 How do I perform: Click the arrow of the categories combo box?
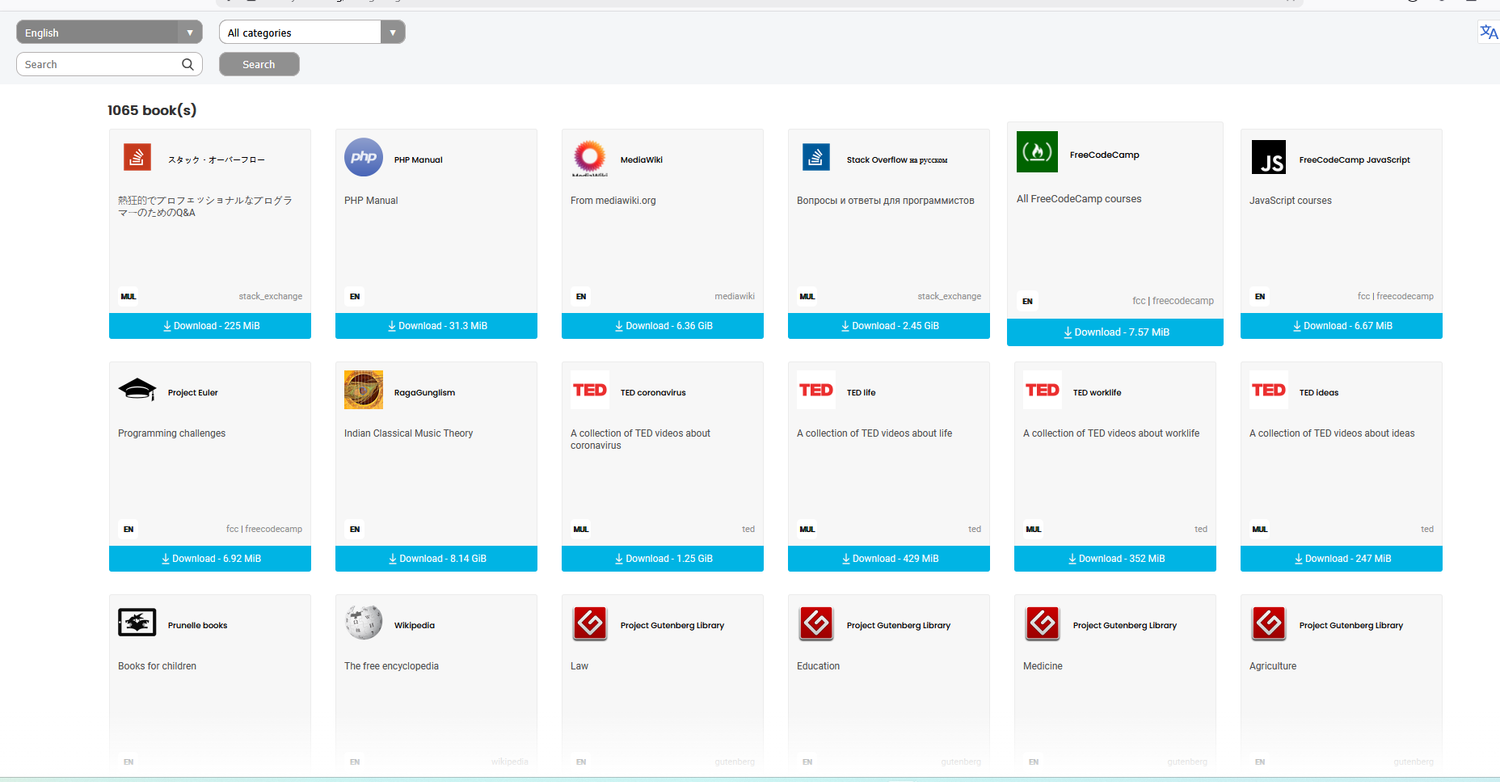pos(393,32)
